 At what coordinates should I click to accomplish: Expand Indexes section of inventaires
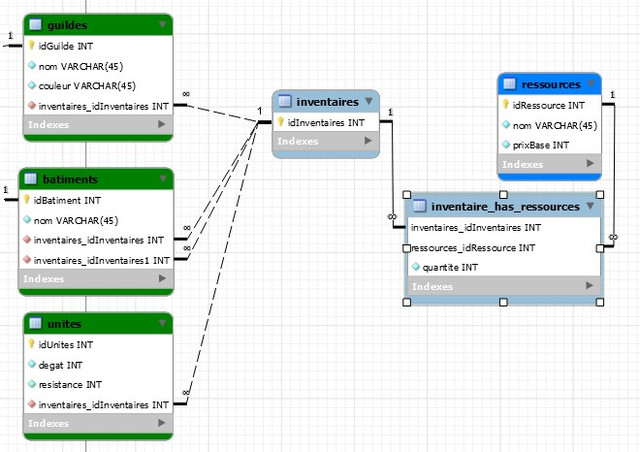coord(368,141)
